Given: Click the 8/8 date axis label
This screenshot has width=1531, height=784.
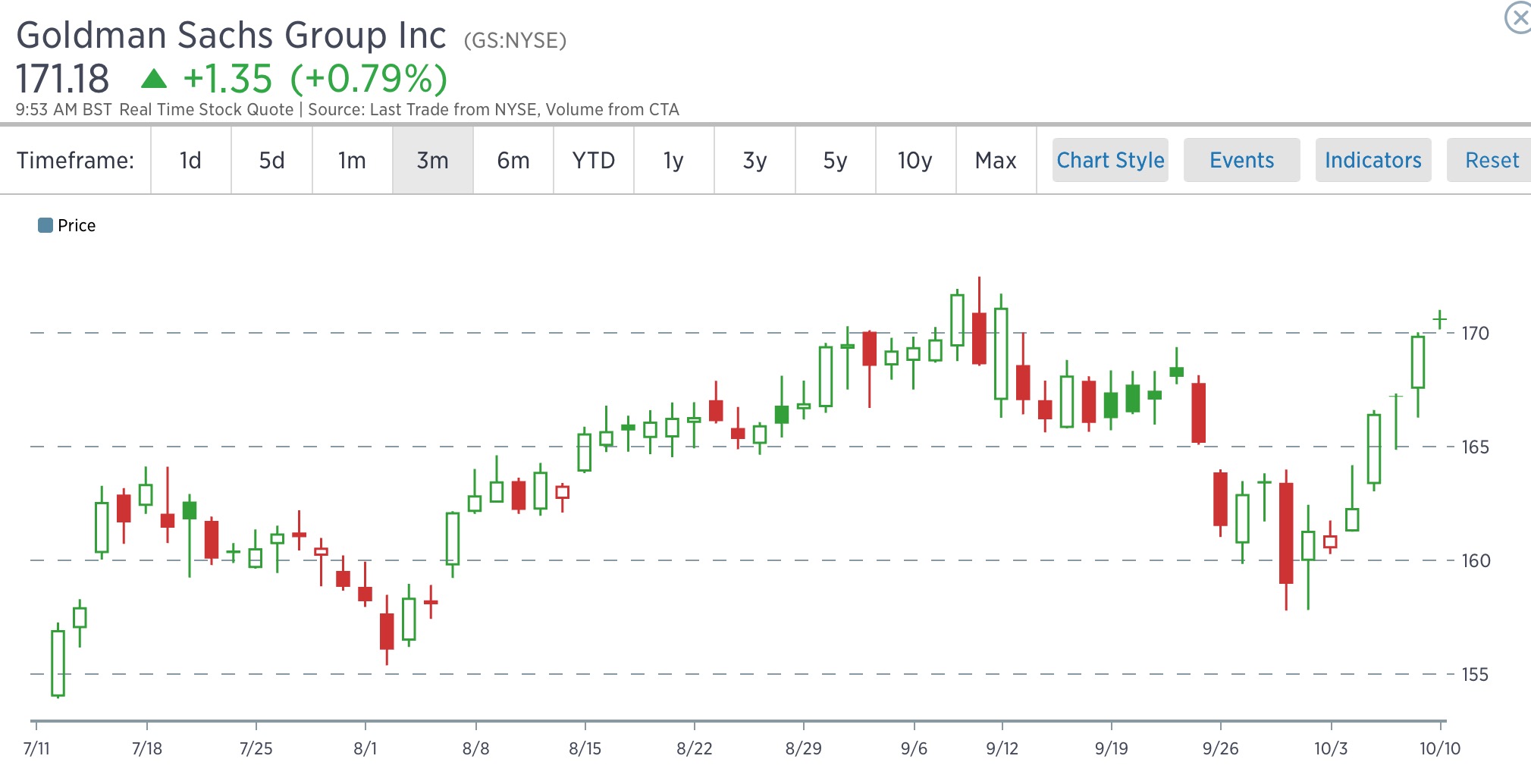Looking at the screenshot, I should click(x=476, y=748).
